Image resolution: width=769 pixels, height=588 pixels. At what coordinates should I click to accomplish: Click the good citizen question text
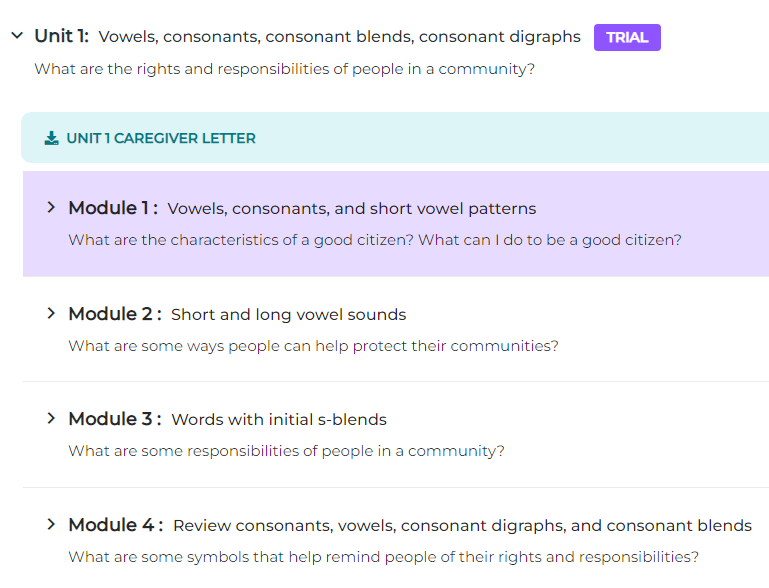tap(375, 241)
